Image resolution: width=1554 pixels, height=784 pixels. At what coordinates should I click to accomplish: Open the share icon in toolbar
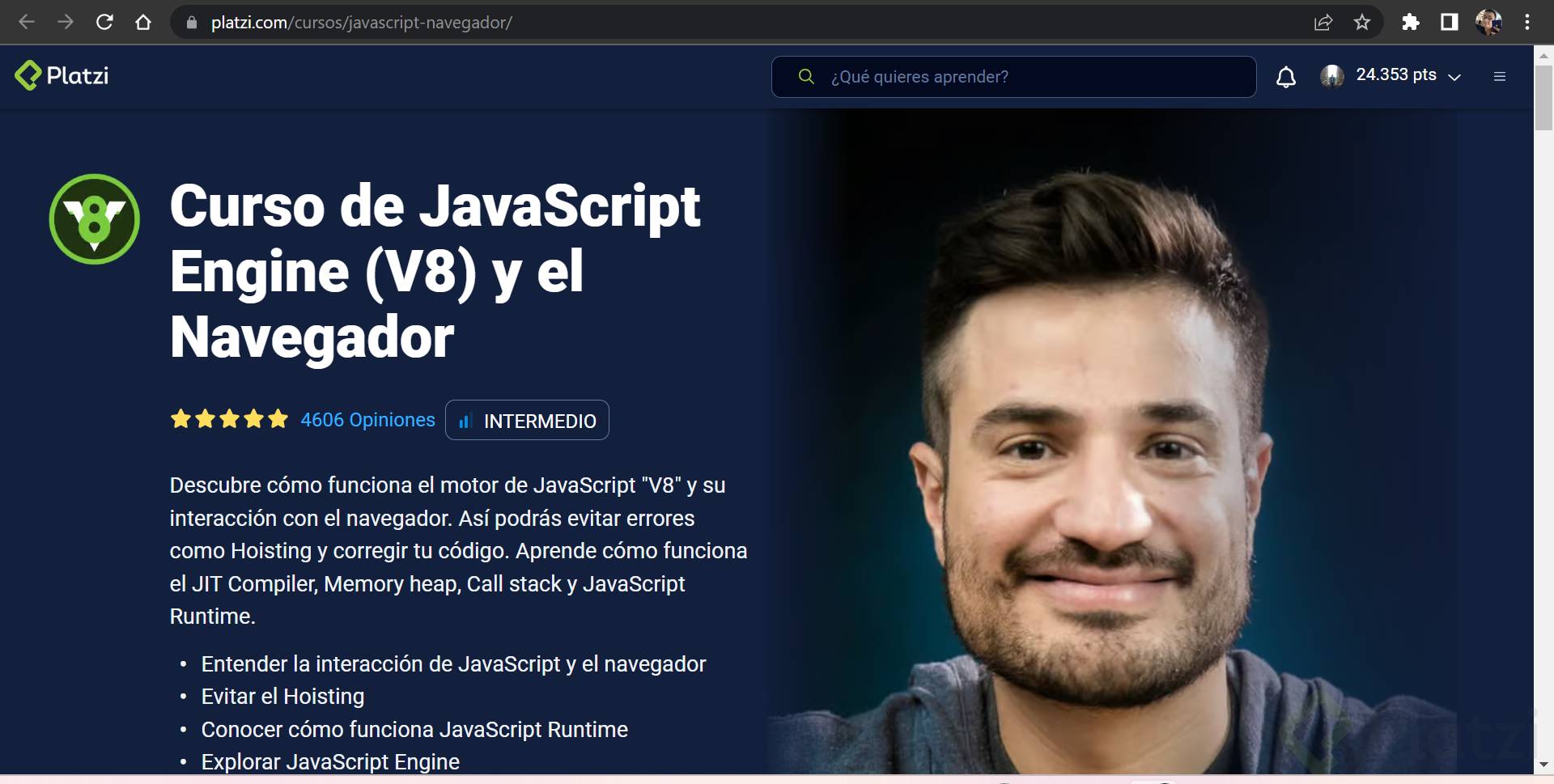pyautogui.click(x=1323, y=22)
